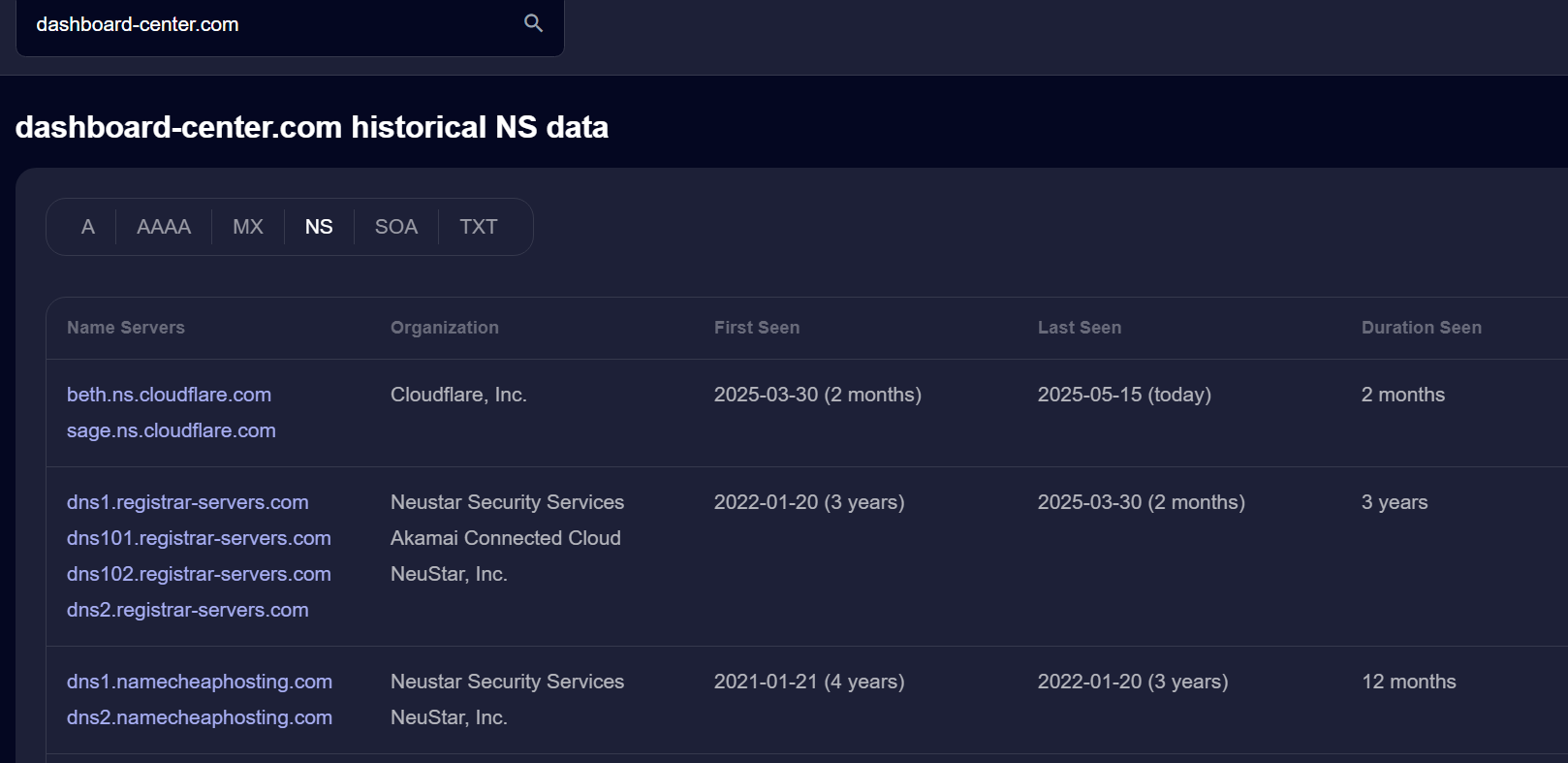Show the TXT records tab
This screenshot has width=1568, height=763.
tap(479, 227)
